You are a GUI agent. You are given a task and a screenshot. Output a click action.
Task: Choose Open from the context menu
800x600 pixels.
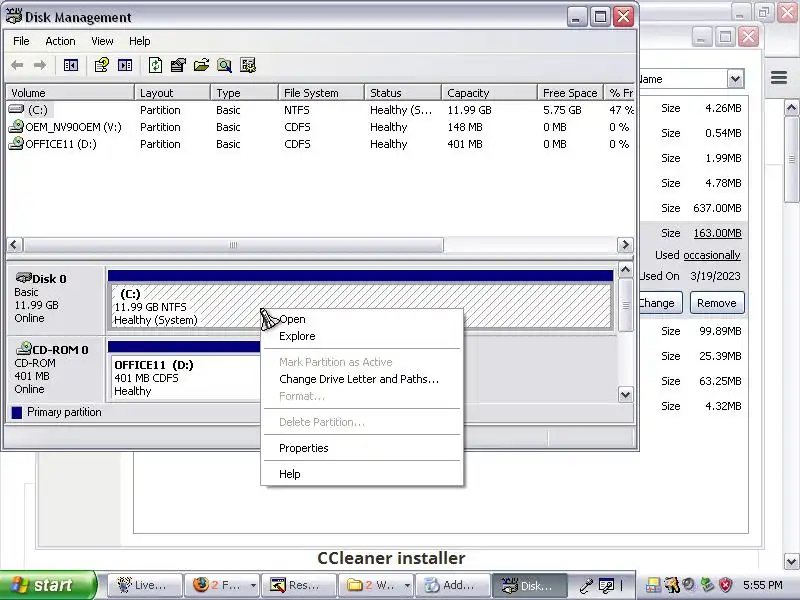362,319
